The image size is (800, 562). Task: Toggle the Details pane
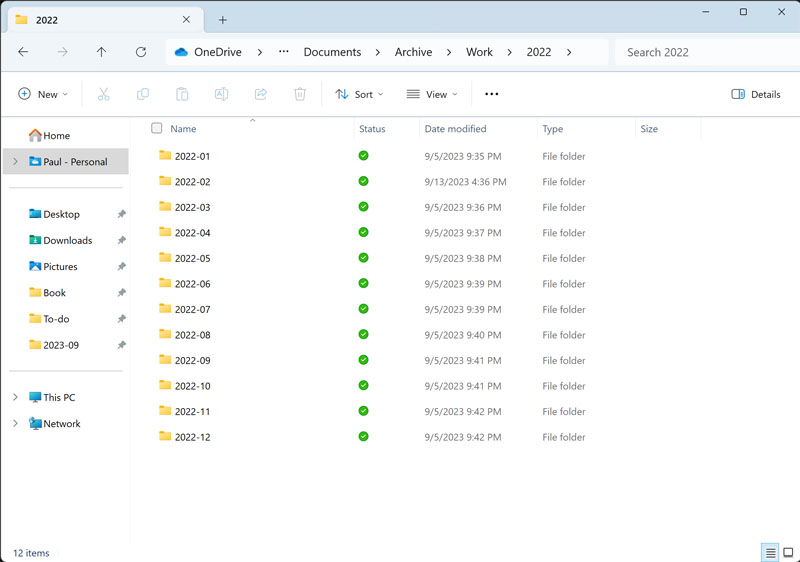756,94
